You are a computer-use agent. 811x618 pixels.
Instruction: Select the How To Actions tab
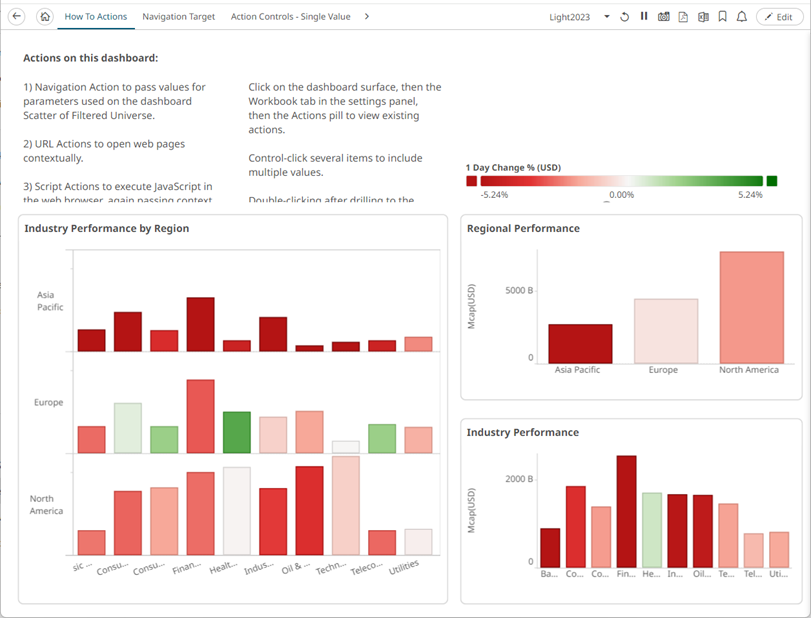[x=95, y=17]
